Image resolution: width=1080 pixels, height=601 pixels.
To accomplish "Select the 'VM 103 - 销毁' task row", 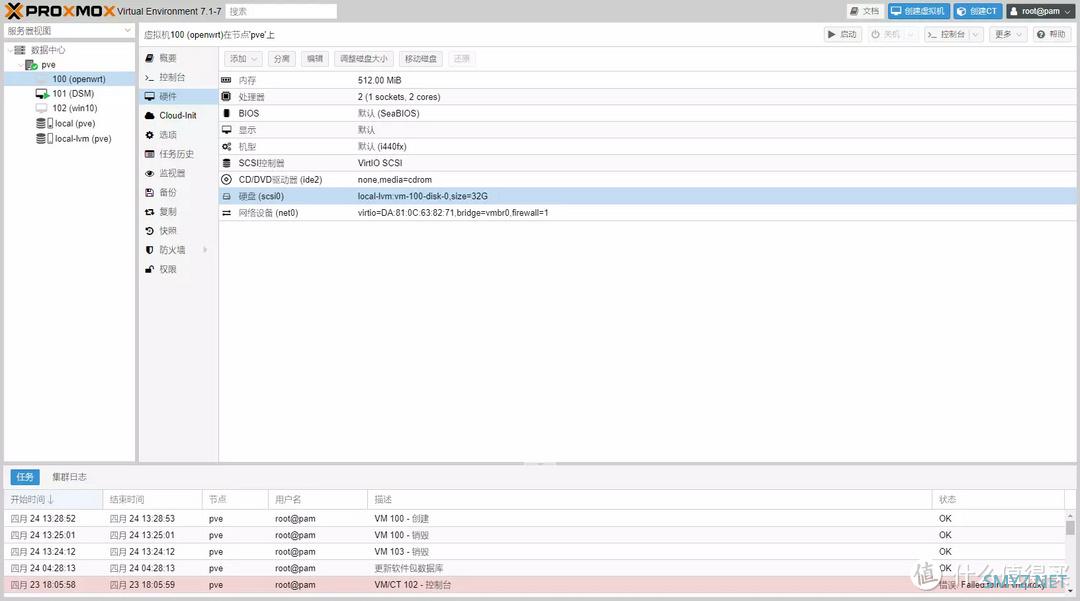I will click(x=535, y=551).
